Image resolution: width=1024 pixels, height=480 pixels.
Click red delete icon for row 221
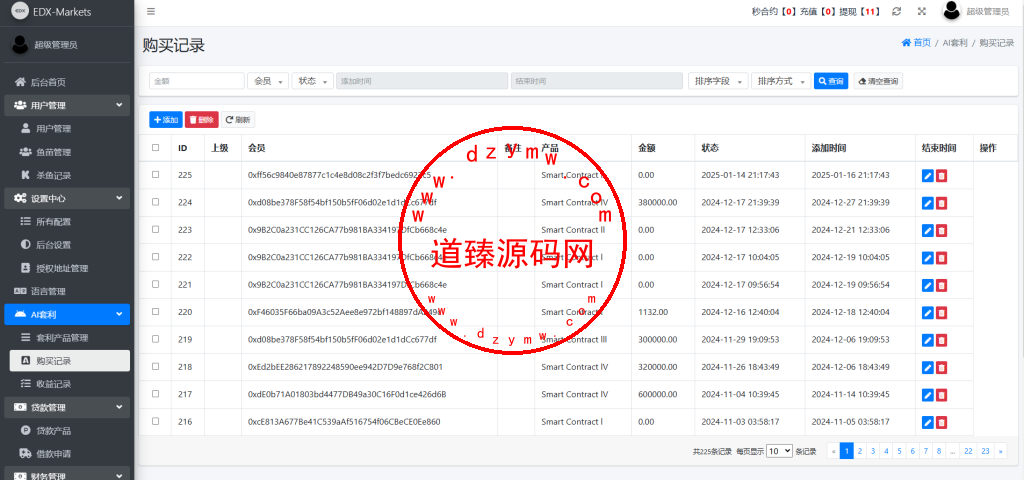click(x=941, y=286)
